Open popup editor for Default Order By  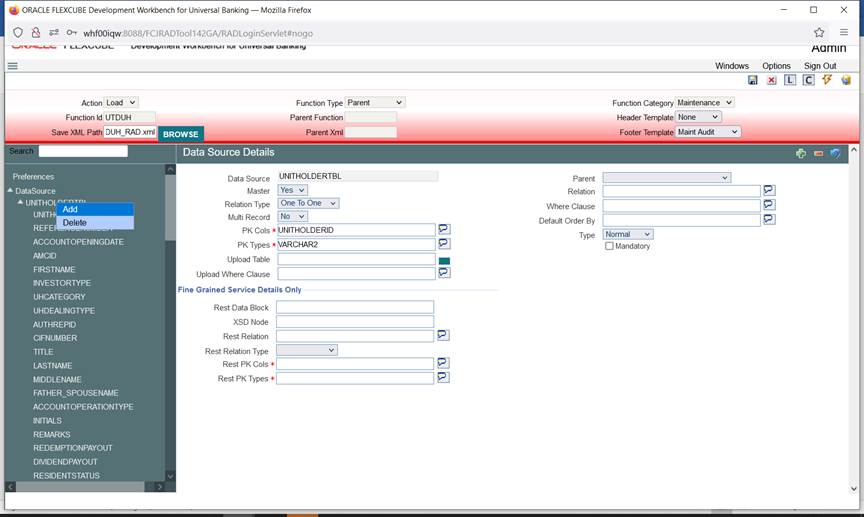click(769, 219)
